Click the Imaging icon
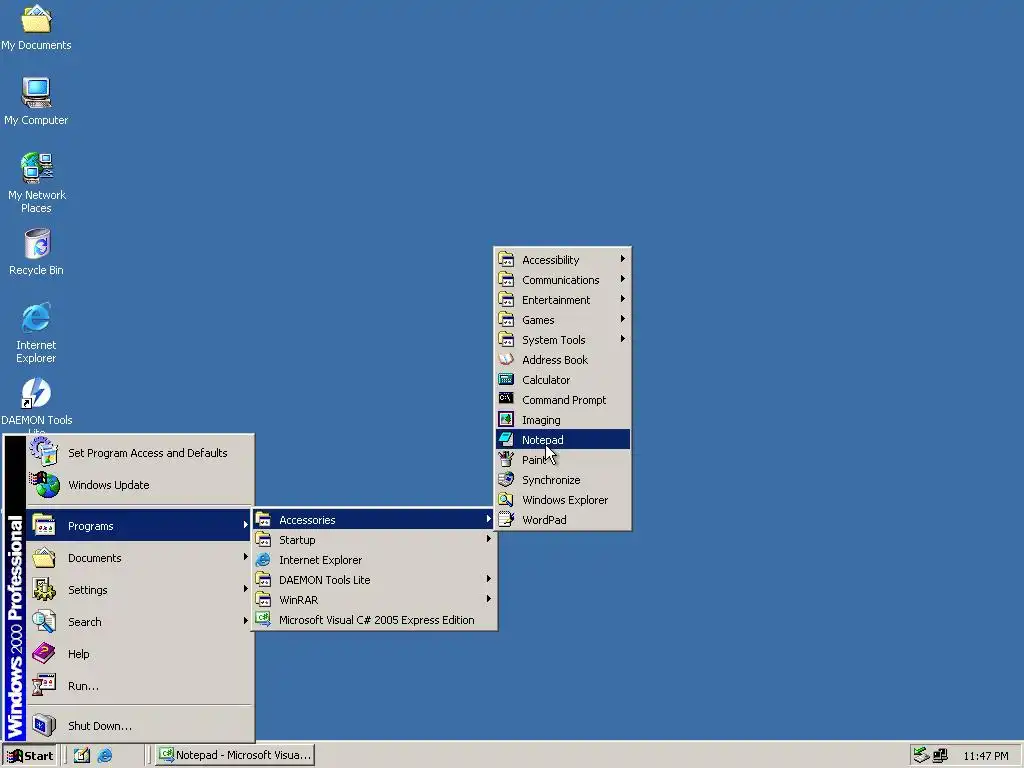 coord(506,419)
